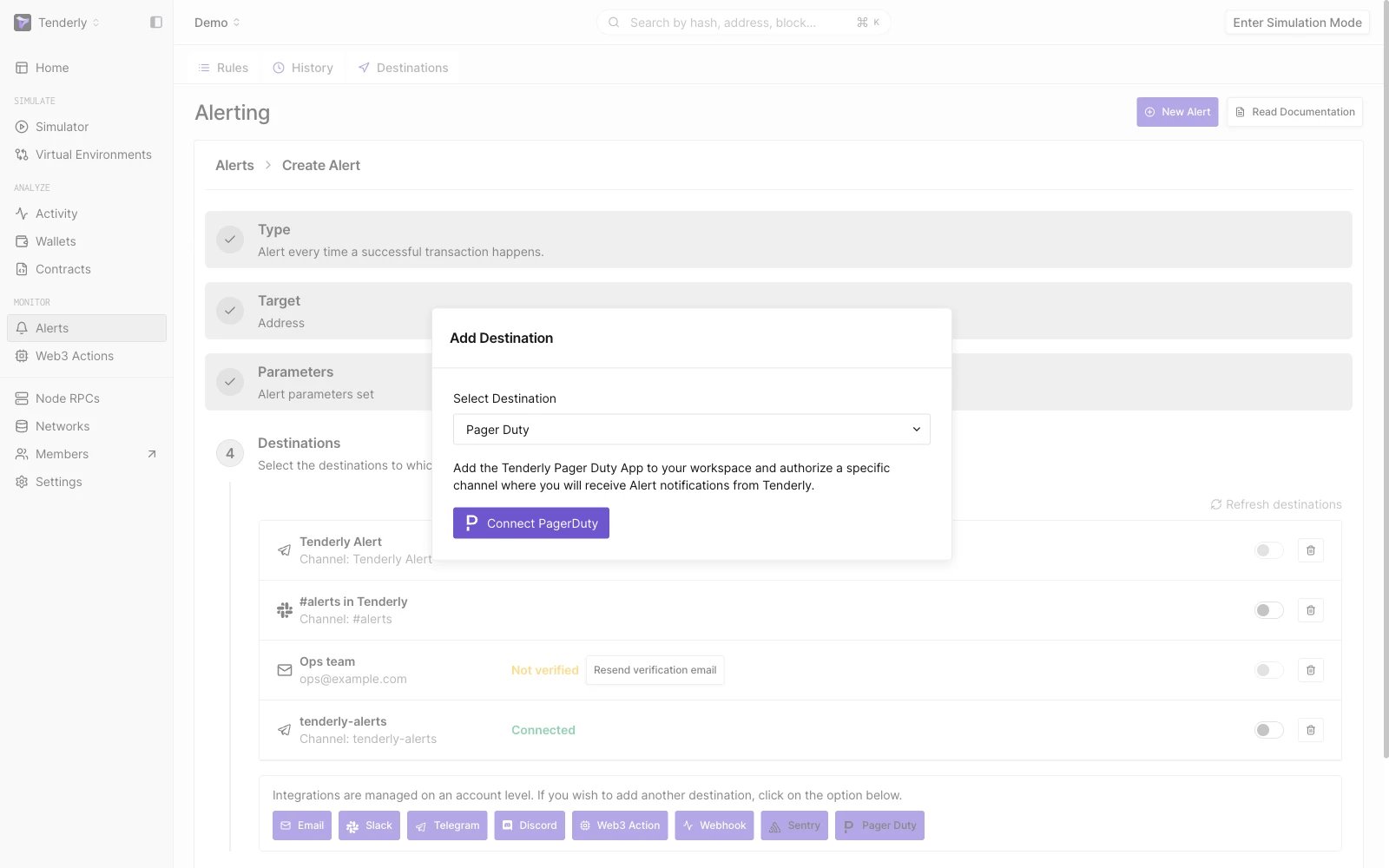Switch to the Destinations tab
This screenshot has height=868, width=1389.
click(x=404, y=68)
